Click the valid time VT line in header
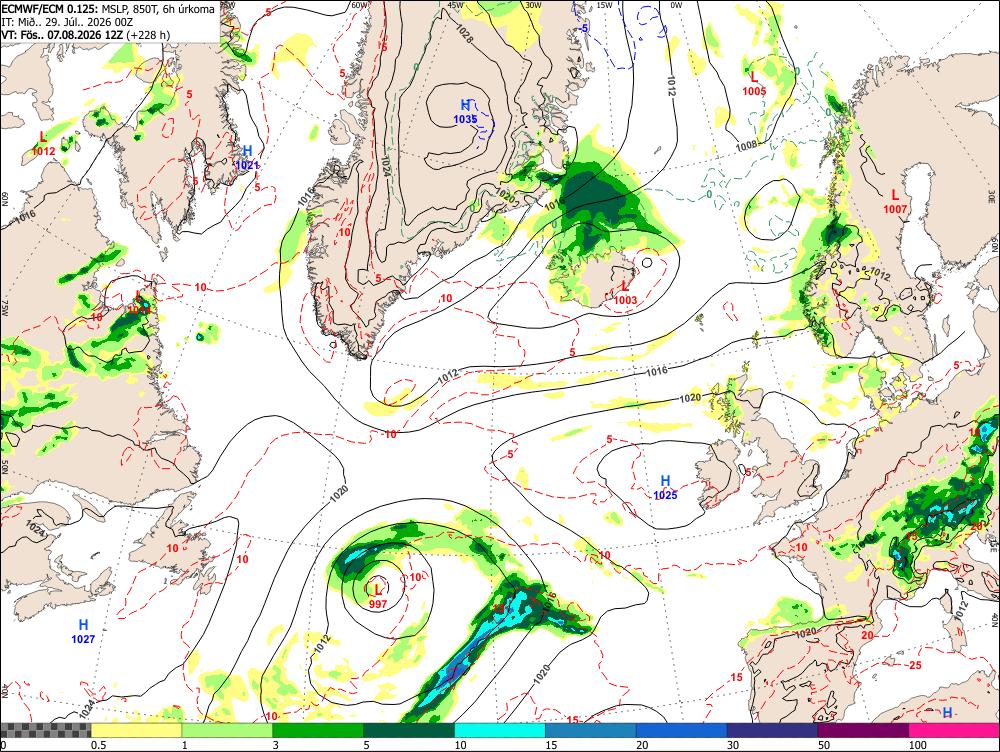Image resolution: width=1000 pixels, height=752 pixels. [x=85, y=34]
